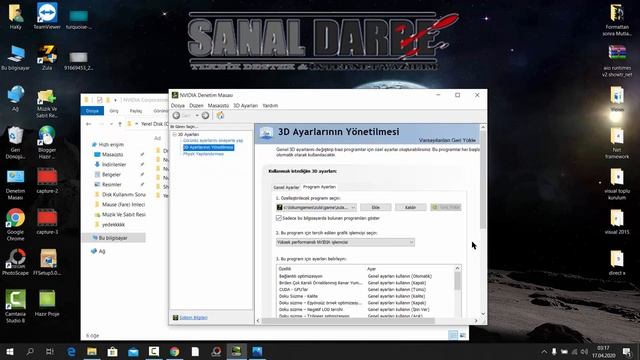Click taskbar search icon
The image size is (640, 360).
[30, 351]
